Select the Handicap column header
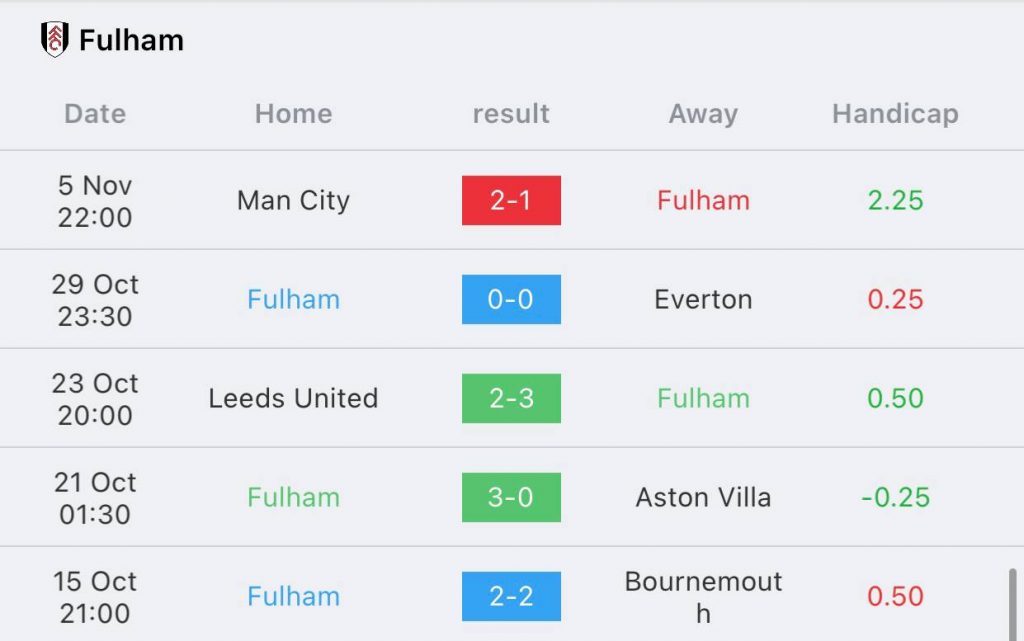Image resolution: width=1024 pixels, height=641 pixels. click(x=895, y=114)
